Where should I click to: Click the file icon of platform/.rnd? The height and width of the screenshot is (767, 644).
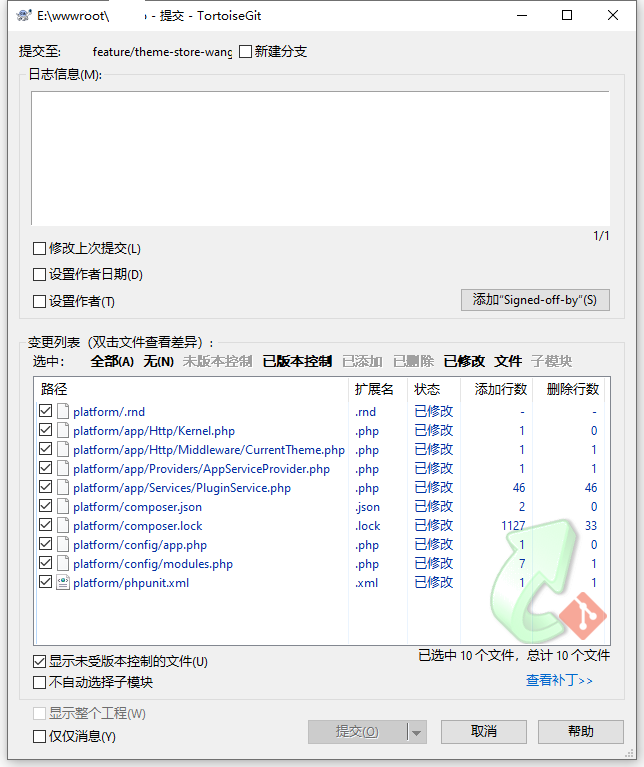[x=63, y=411]
